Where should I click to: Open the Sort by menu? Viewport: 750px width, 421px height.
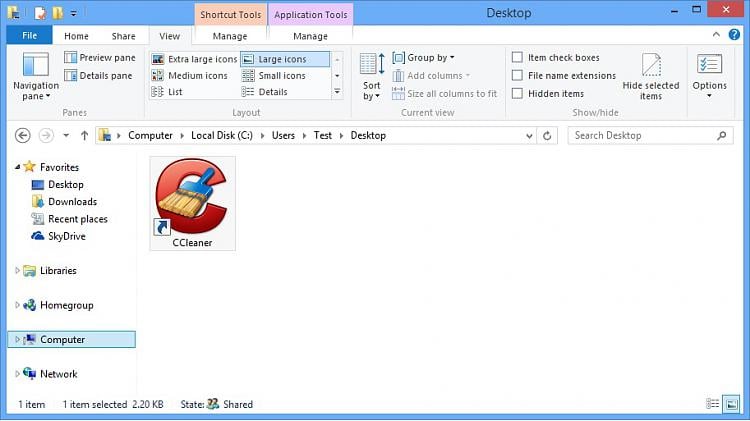point(372,77)
